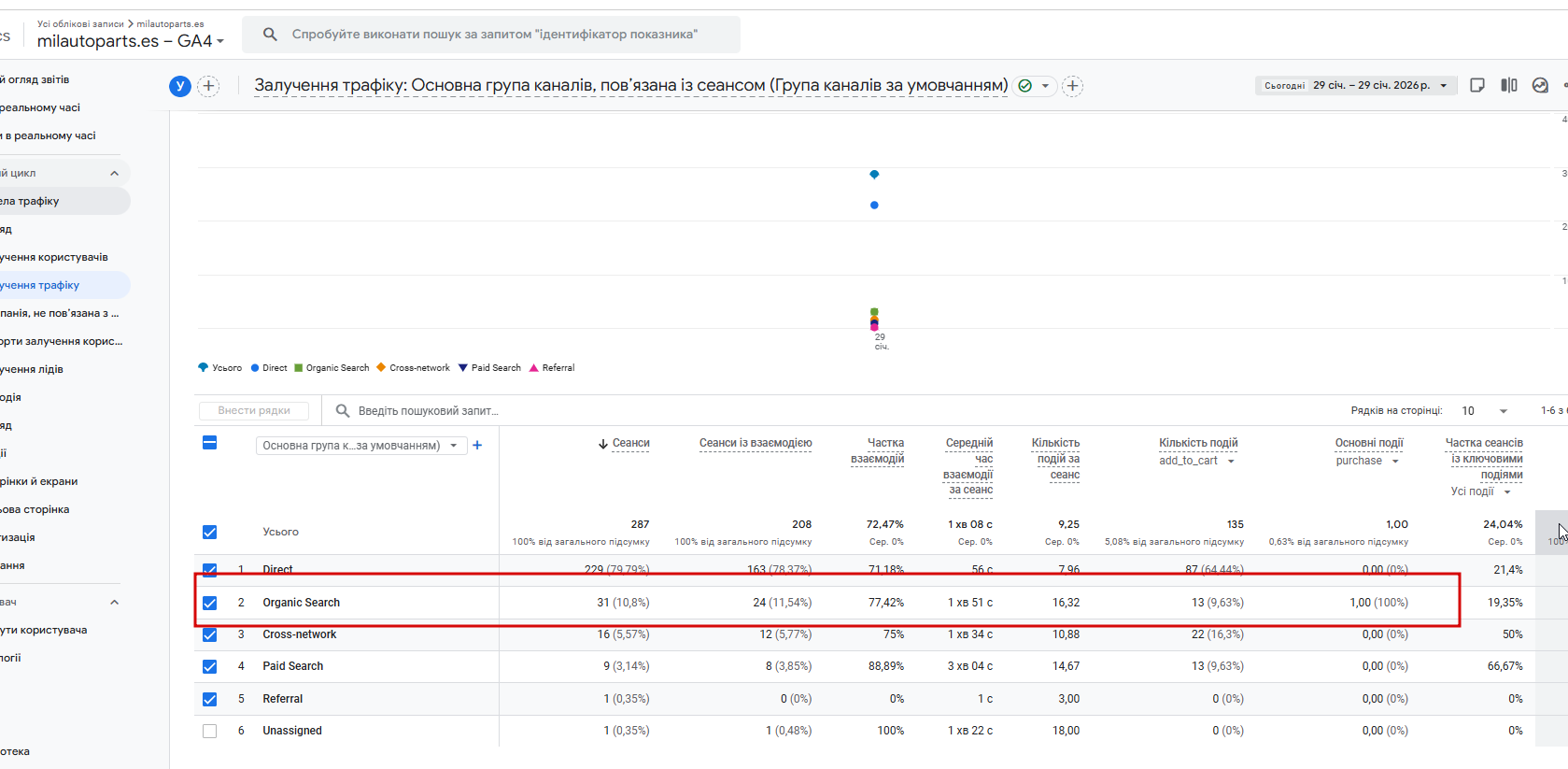
Task: Click the "Внести рядки" button
Action: (x=254, y=410)
